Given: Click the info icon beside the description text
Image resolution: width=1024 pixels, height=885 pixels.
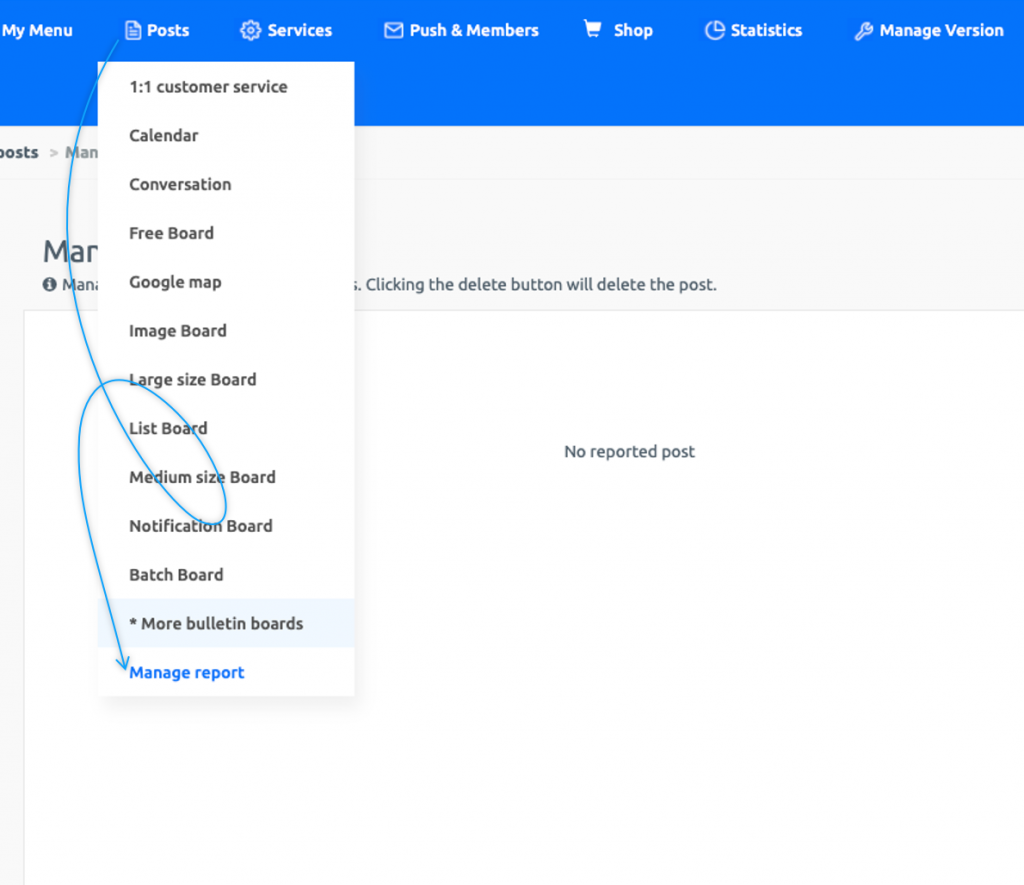Looking at the screenshot, I should pos(50,284).
